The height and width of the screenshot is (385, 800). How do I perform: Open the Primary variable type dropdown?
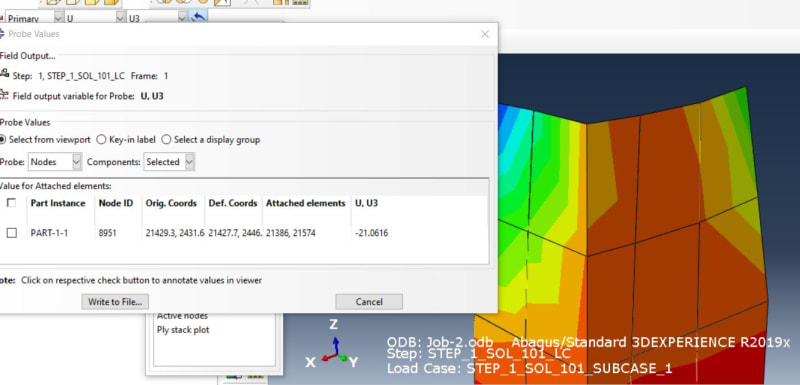[34, 18]
